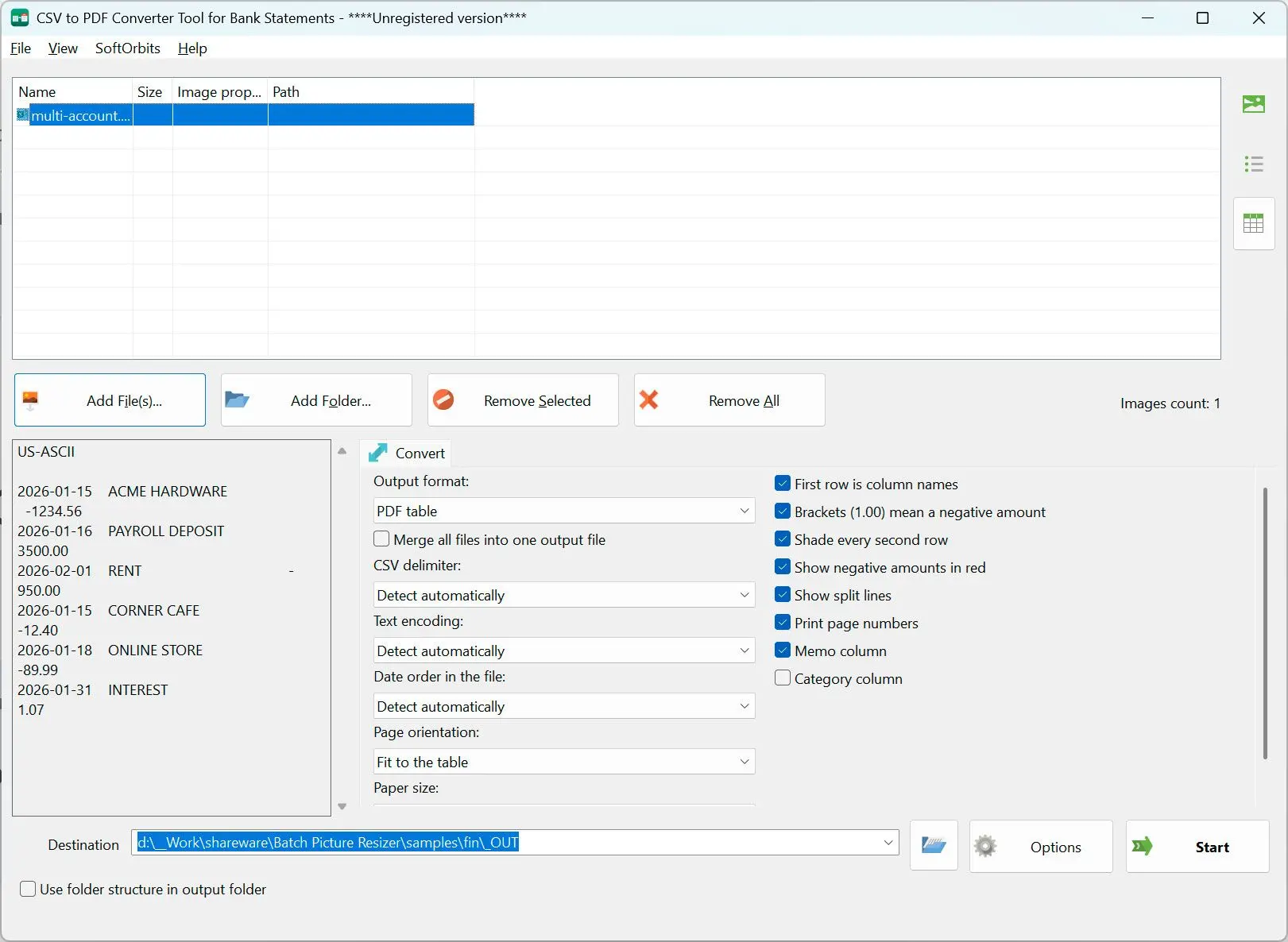Viewport: 1288px width, 942px height.
Task: Click folder icon on Add Folder button
Action: 237,400
